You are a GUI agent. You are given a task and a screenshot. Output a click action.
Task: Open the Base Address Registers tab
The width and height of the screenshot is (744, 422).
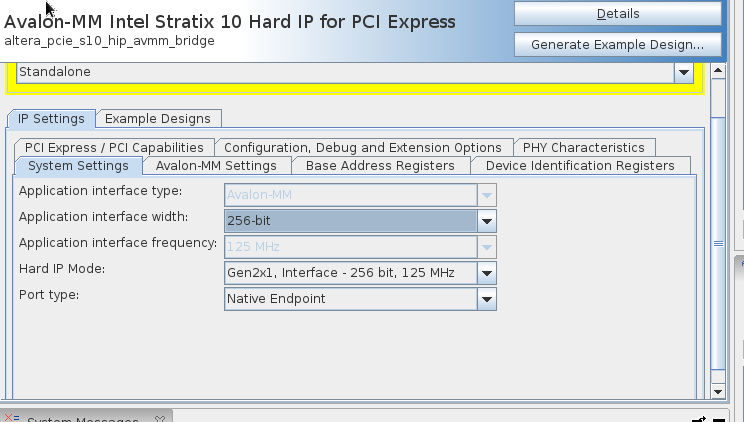point(380,165)
